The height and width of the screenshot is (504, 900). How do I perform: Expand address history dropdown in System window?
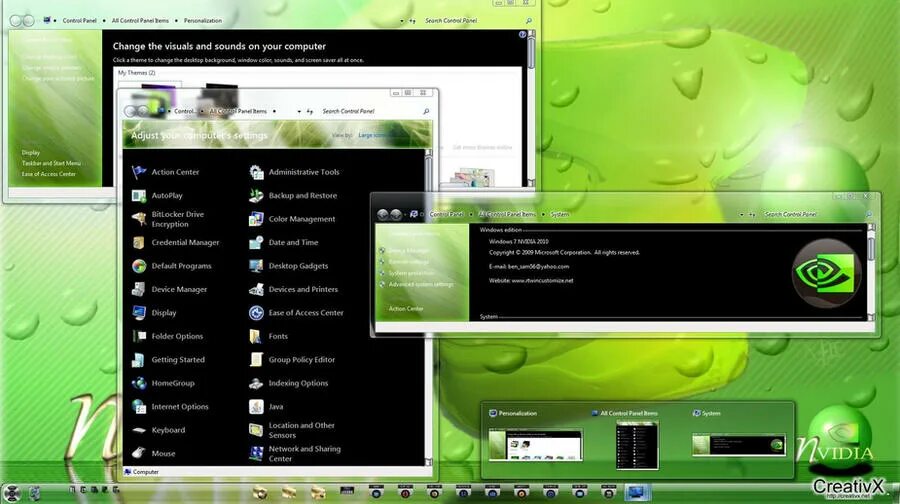pyautogui.click(x=742, y=215)
